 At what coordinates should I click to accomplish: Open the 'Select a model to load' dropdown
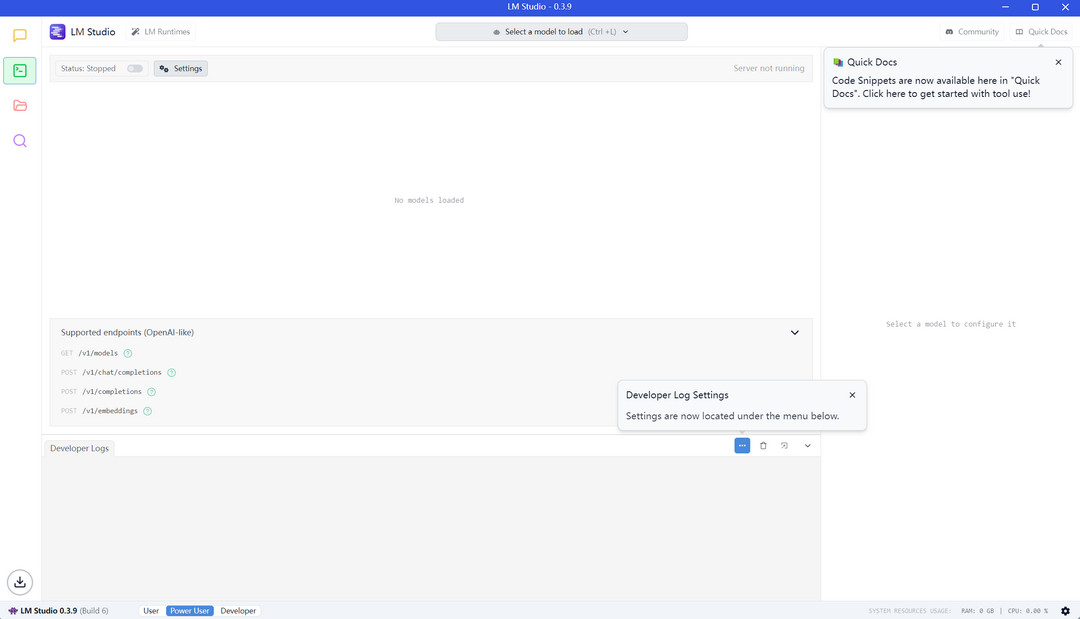561,32
